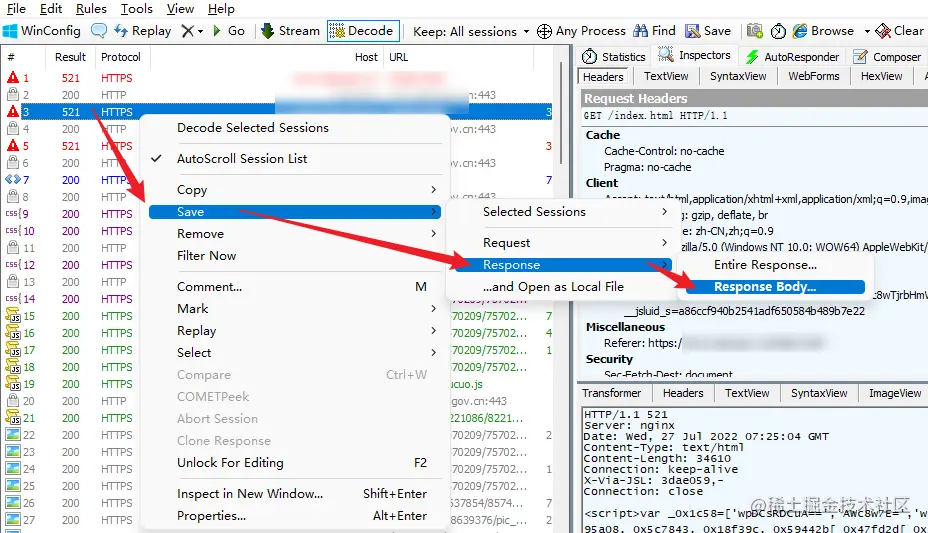
Task: Select the Transformer response tab
Action: [611, 393]
